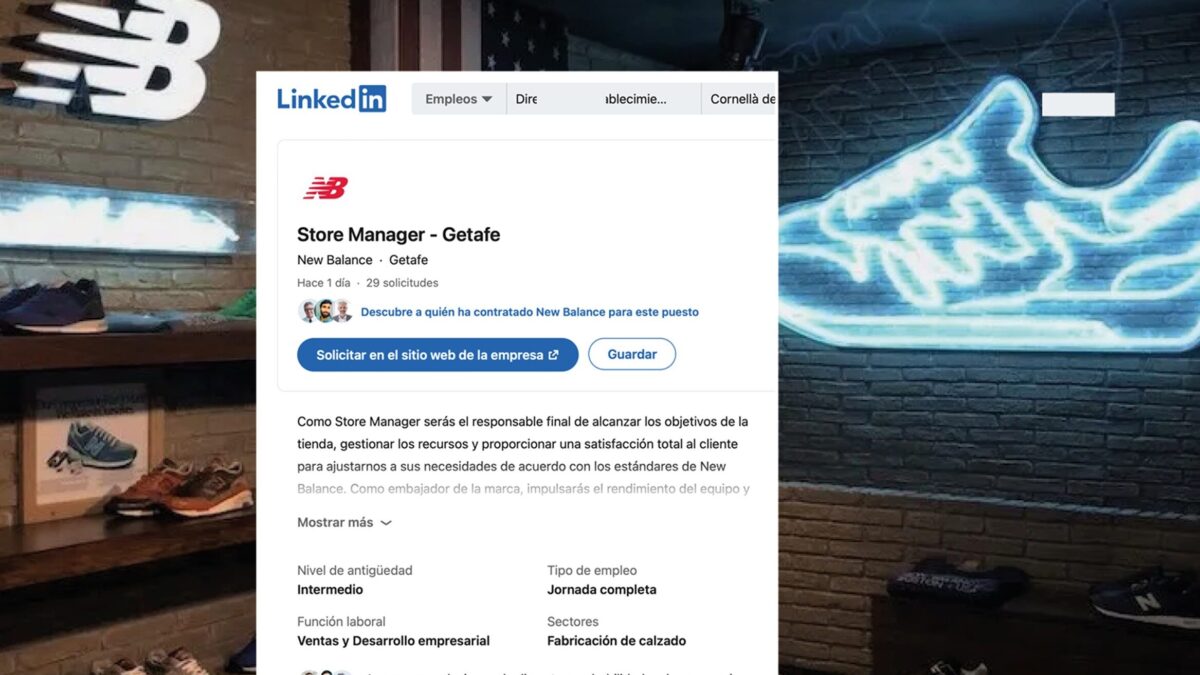The image size is (1200, 675).
Task: Click the red New Balance company logo
Action: (x=325, y=188)
